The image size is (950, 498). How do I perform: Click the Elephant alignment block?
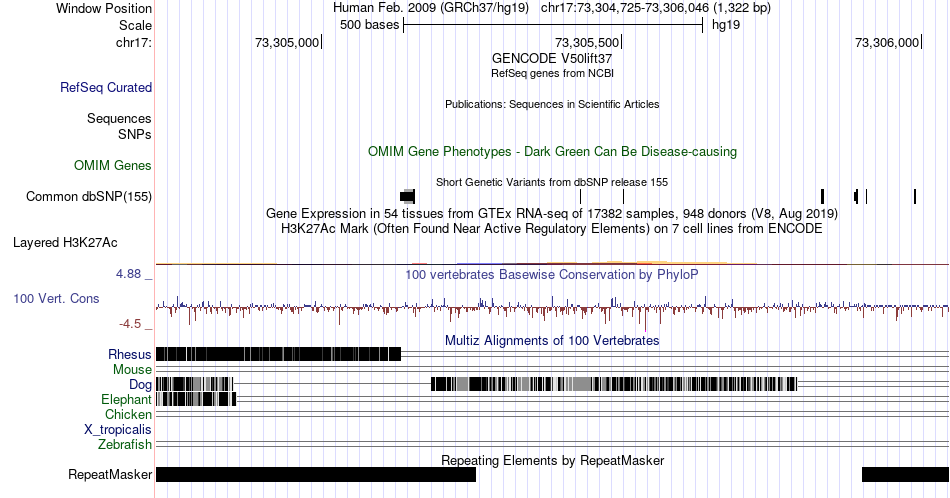point(196,399)
